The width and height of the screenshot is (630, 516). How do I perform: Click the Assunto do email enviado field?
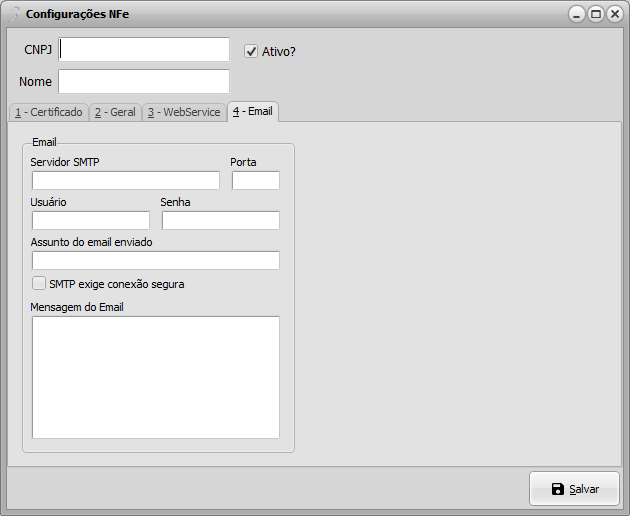[x=156, y=260]
